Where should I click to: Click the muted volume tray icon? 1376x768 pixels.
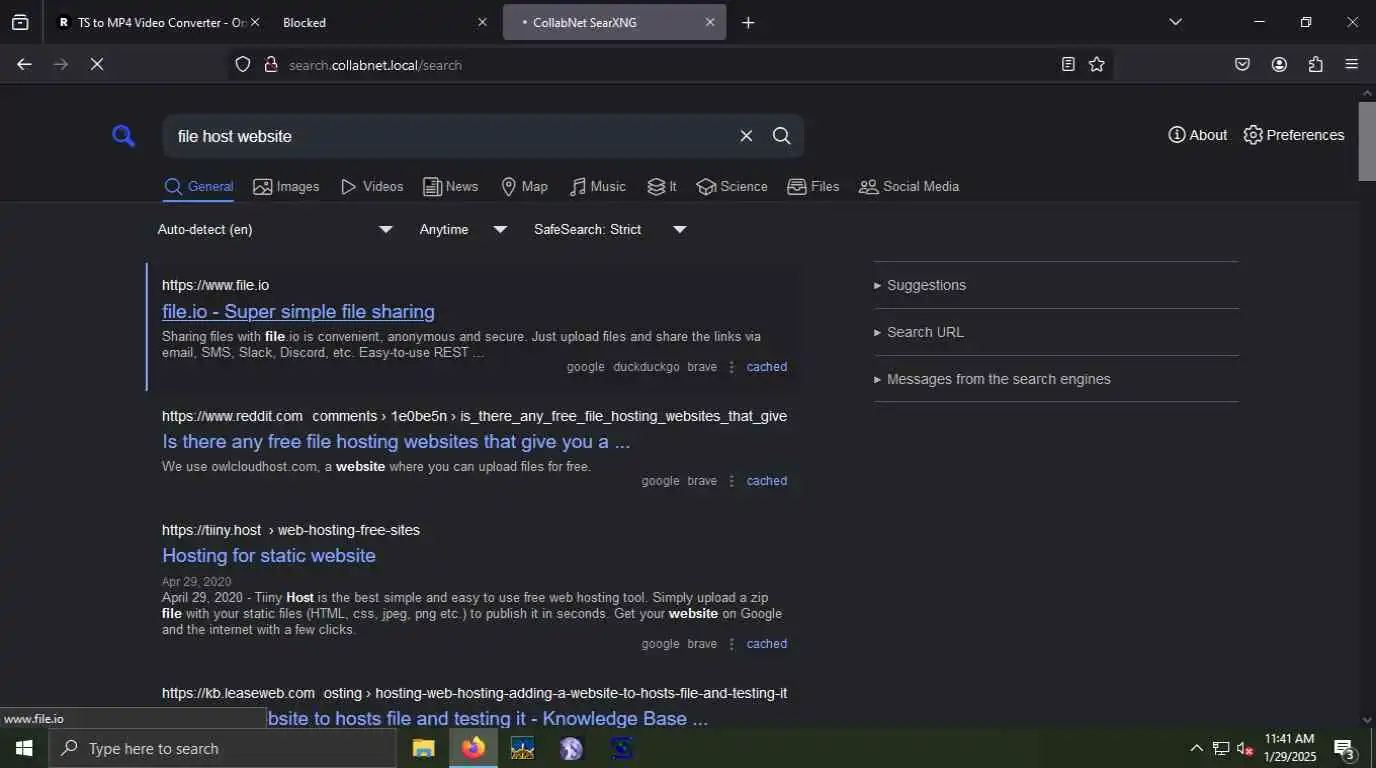pos(1246,749)
